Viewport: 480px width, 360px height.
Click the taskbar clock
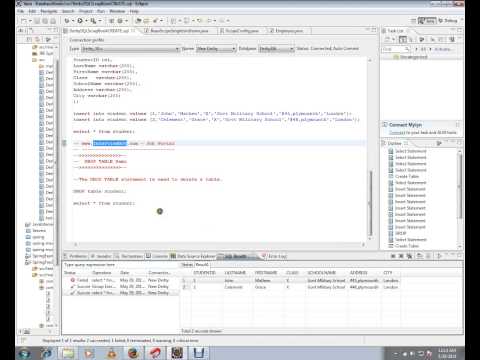click(447, 353)
